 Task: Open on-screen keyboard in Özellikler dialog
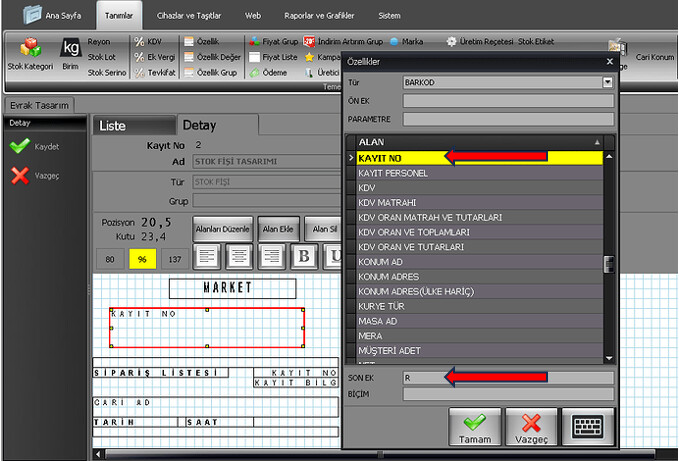[x=588, y=427]
